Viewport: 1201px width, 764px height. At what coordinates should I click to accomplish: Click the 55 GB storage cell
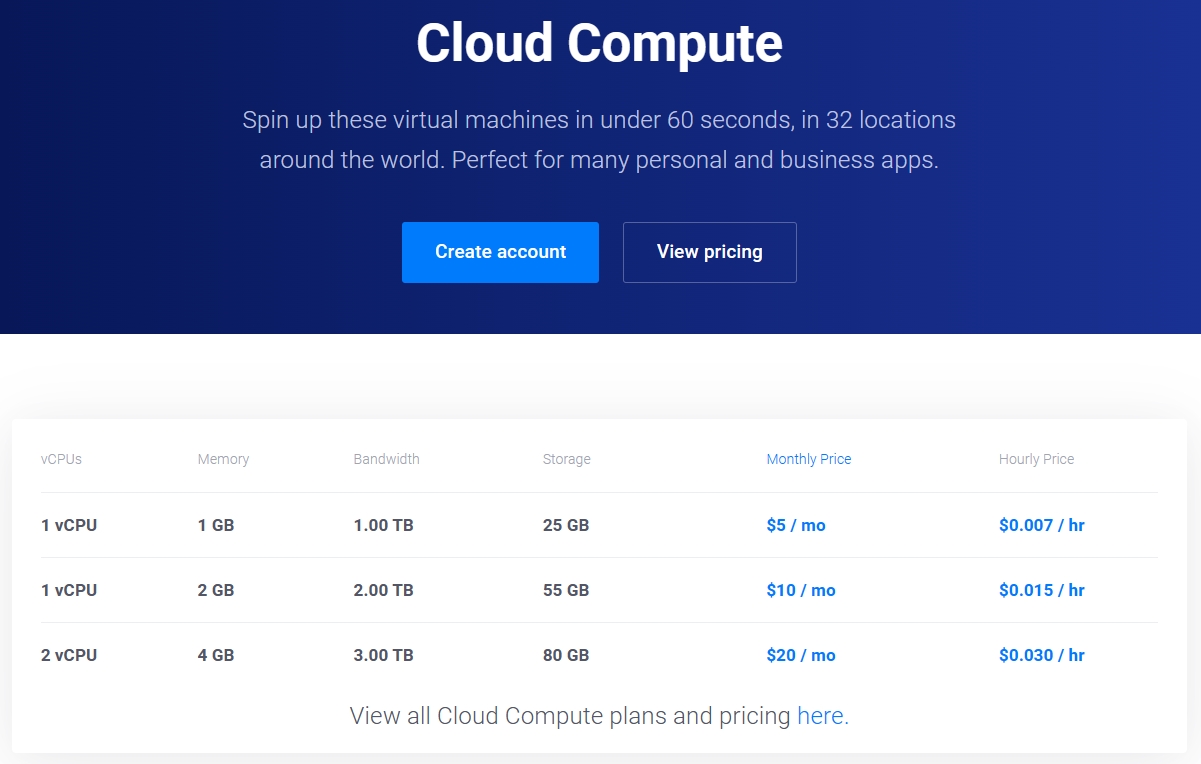point(566,590)
